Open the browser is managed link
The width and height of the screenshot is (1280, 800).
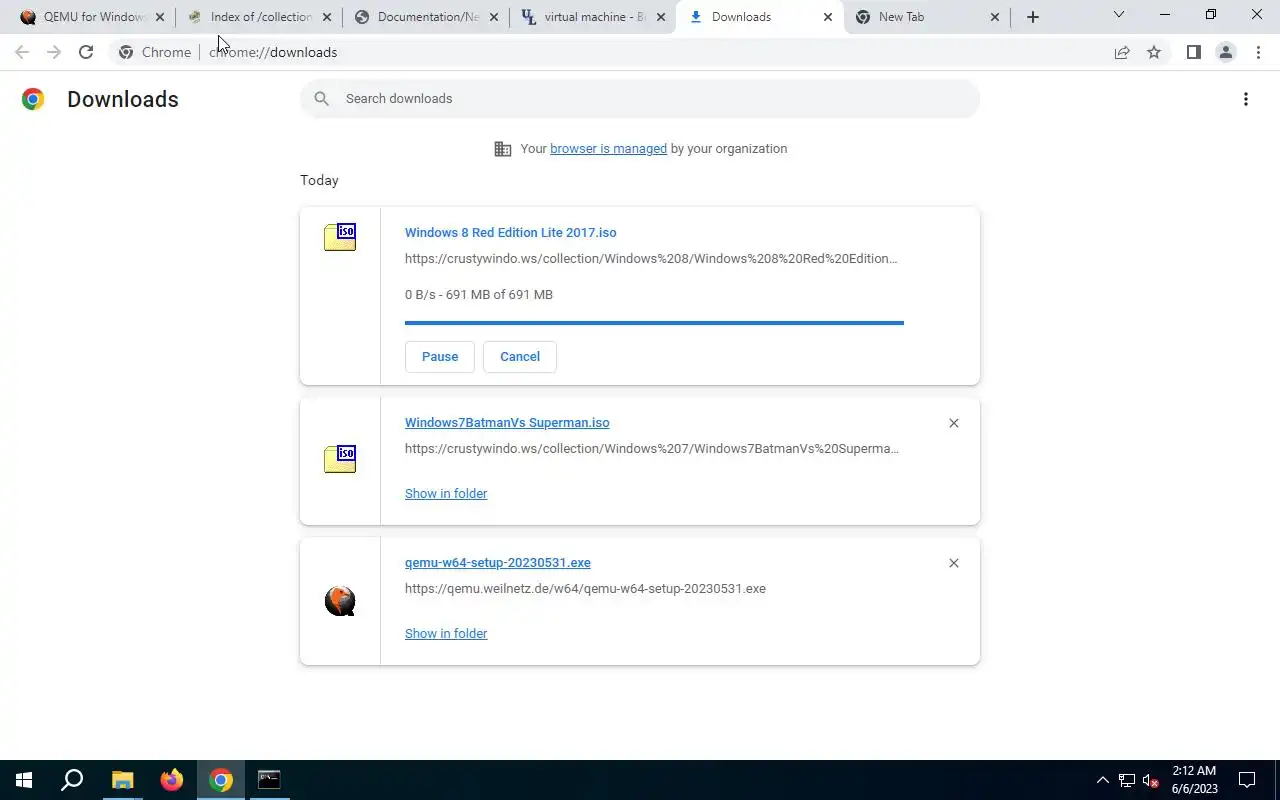[x=608, y=148]
